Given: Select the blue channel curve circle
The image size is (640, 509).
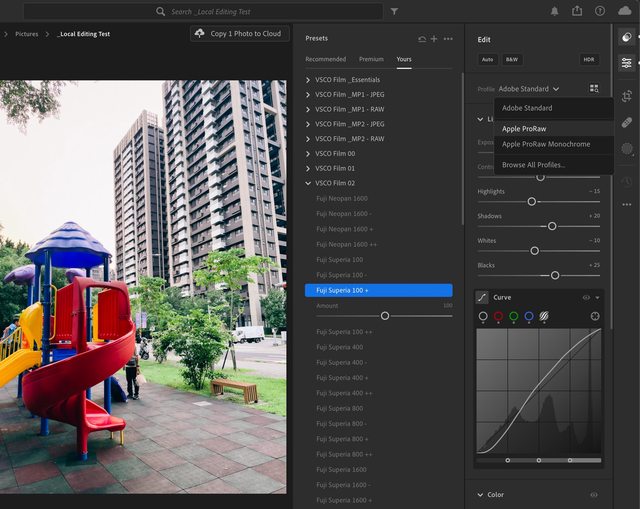Looking at the screenshot, I should click(x=528, y=316).
